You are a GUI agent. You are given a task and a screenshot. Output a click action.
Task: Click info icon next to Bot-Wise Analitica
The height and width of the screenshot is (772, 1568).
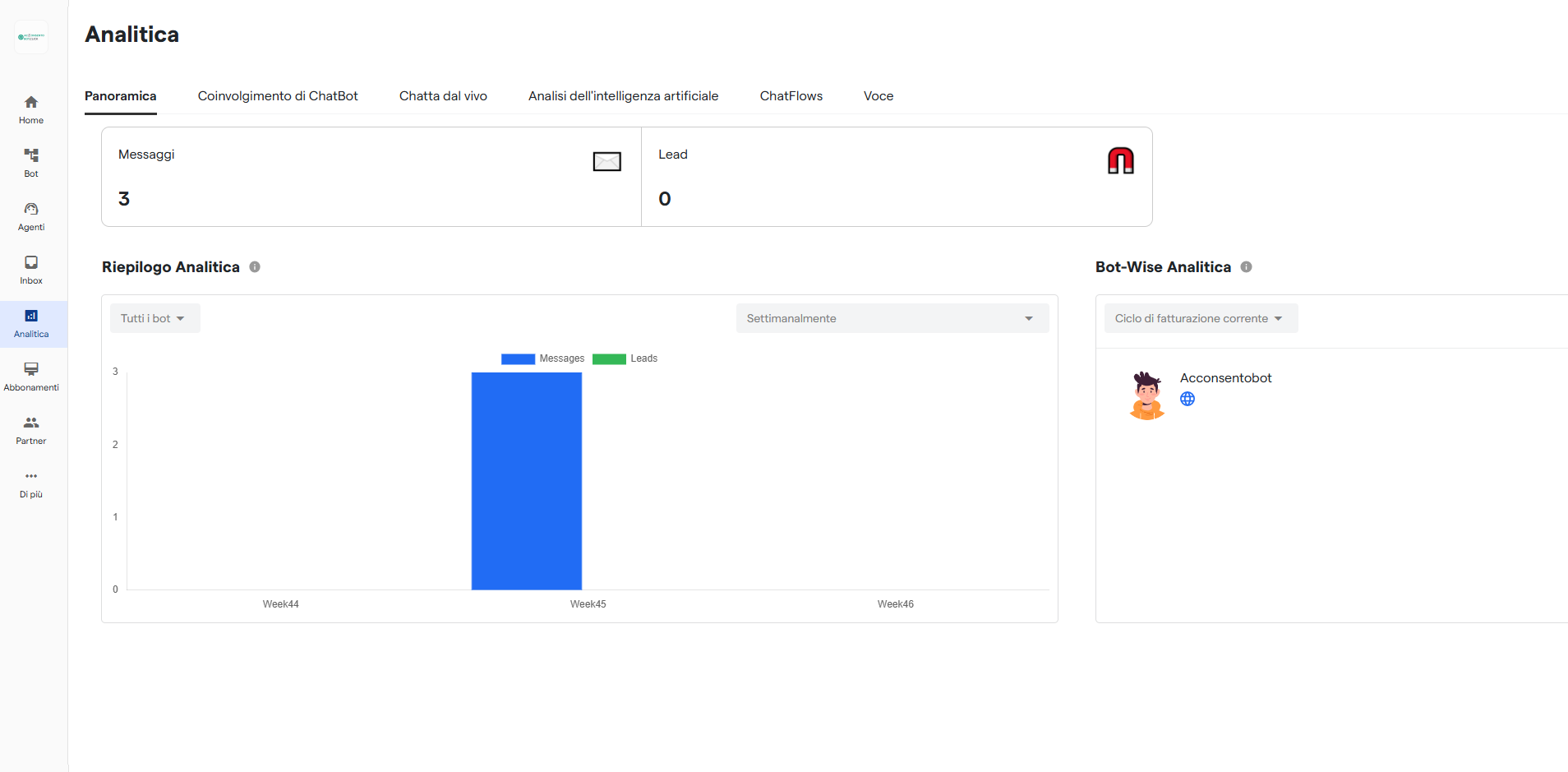pyautogui.click(x=1246, y=267)
